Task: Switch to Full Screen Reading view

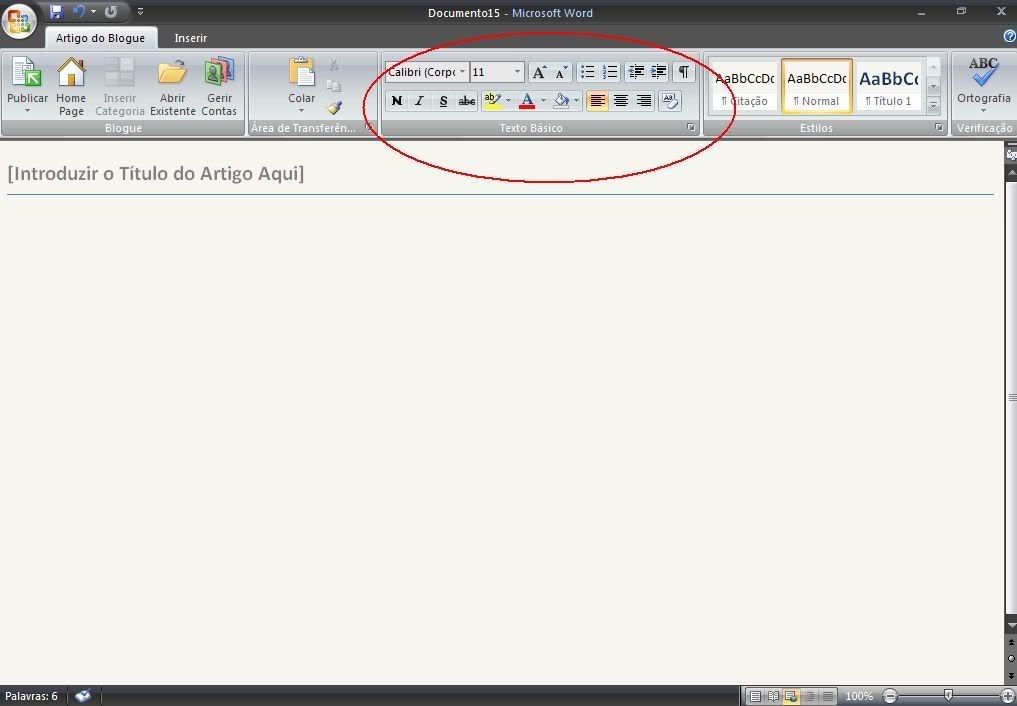Action: point(773,697)
